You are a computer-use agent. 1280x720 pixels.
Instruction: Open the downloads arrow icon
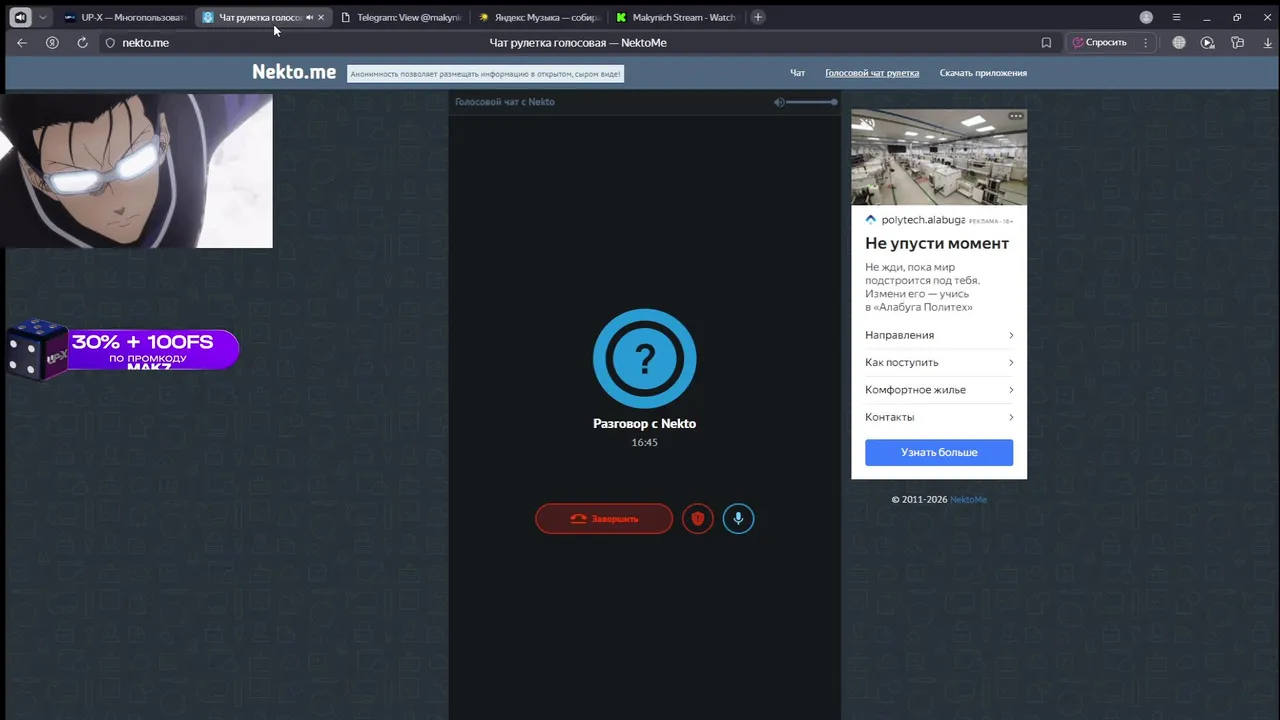coord(1267,43)
